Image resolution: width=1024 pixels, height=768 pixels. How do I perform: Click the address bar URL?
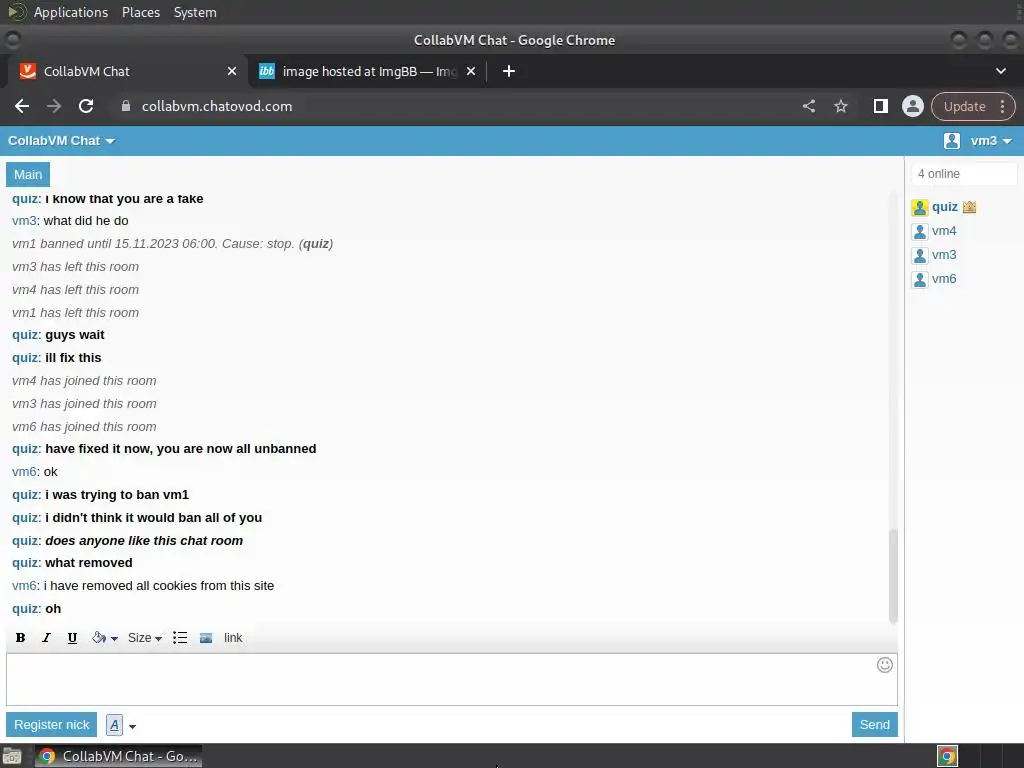tap(217, 106)
